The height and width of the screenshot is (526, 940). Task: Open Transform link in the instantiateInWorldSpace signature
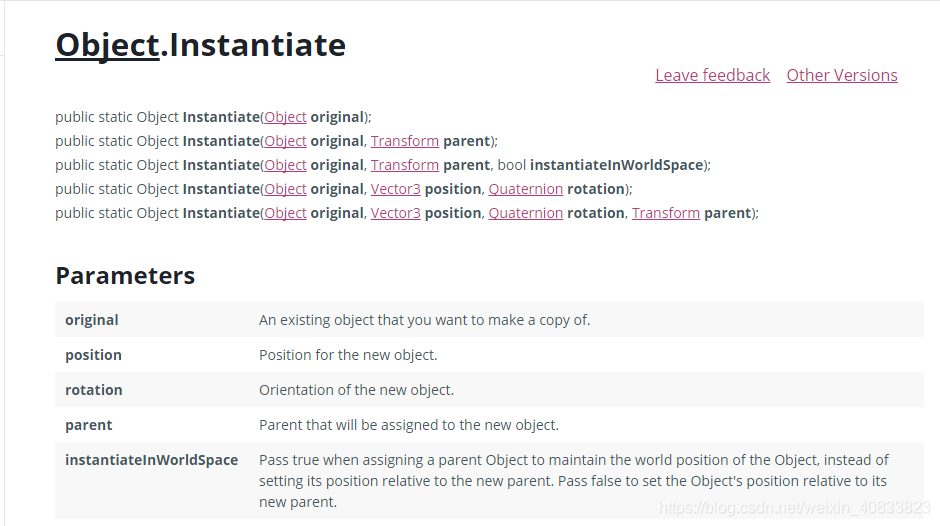point(405,165)
